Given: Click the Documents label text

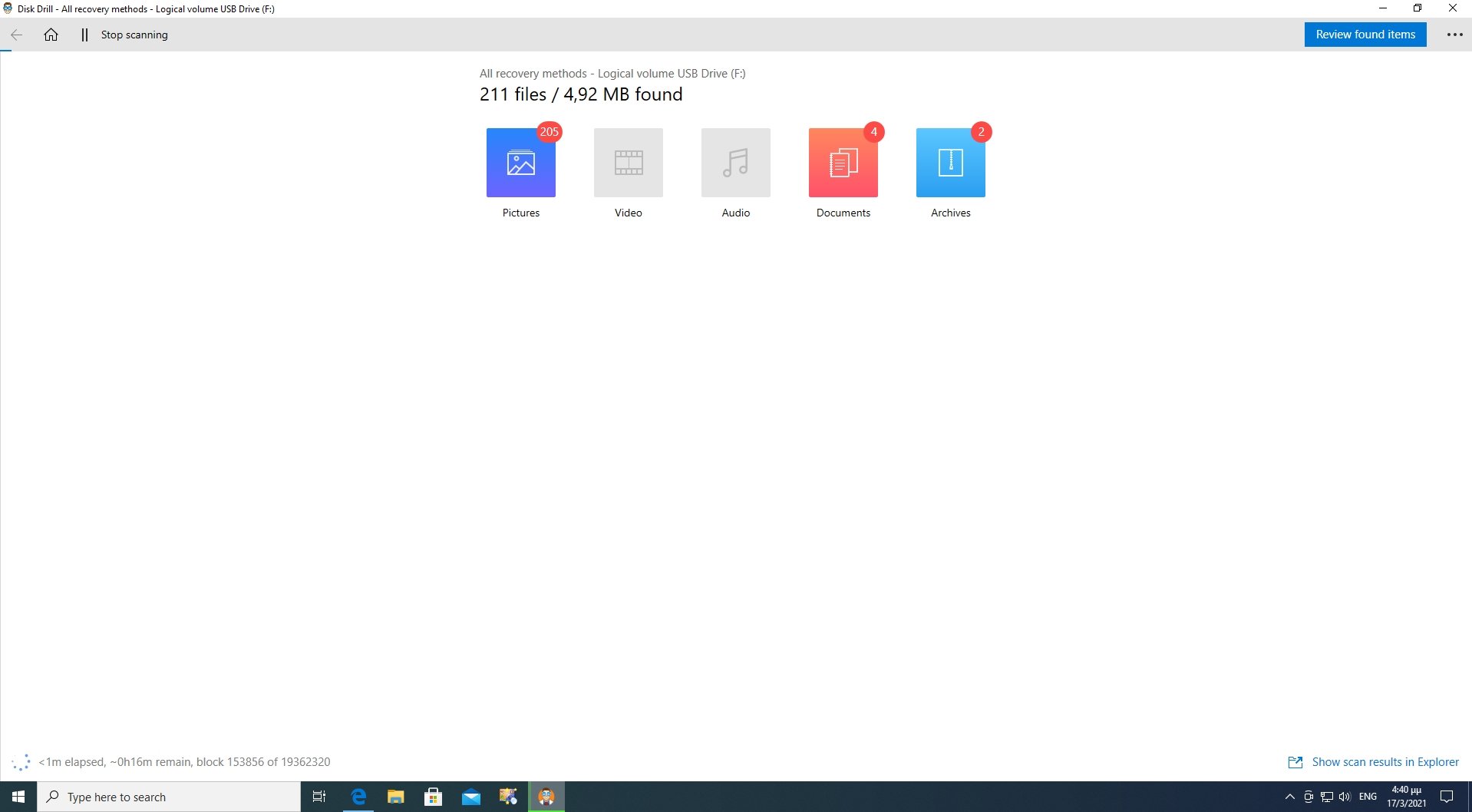Looking at the screenshot, I should [843, 213].
